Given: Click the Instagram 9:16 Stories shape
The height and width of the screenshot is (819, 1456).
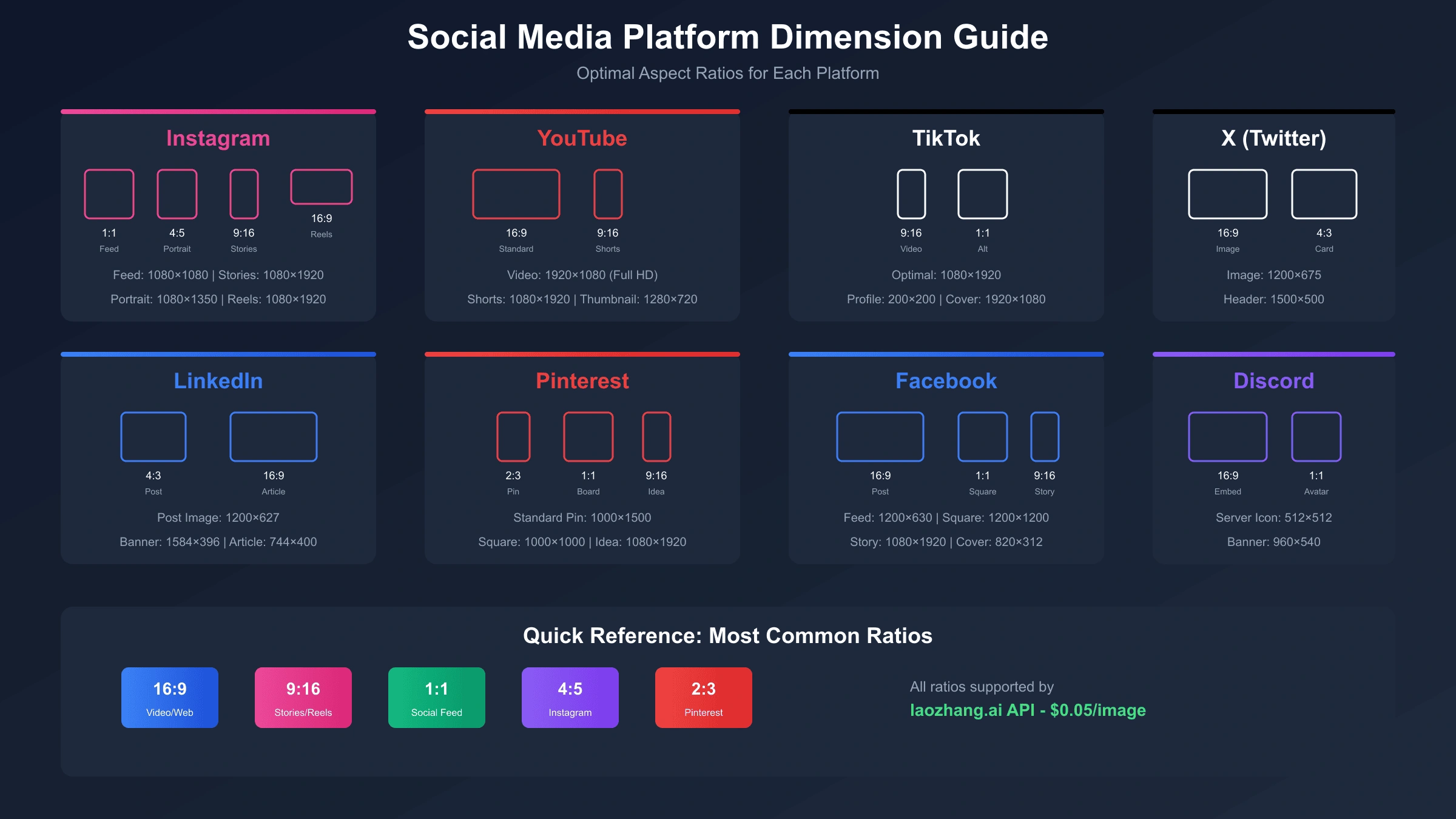Looking at the screenshot, I should pyautogui.click(x=244, y=194).
